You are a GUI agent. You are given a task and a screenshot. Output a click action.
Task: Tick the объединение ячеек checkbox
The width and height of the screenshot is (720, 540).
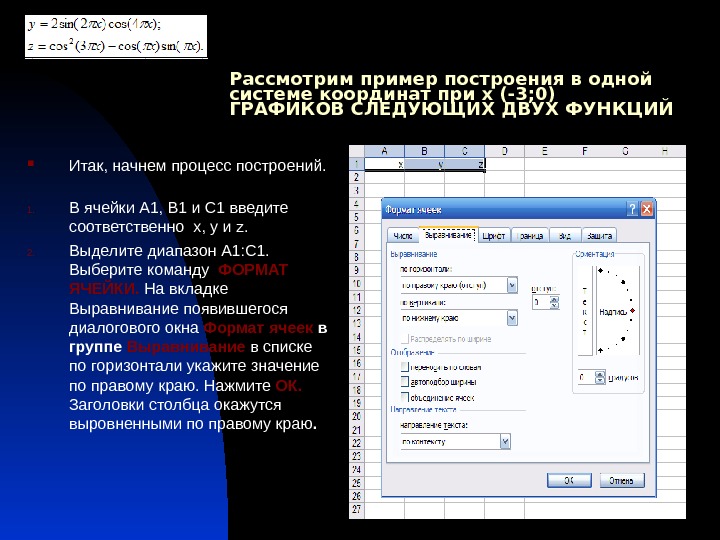[x=405, y=397]
